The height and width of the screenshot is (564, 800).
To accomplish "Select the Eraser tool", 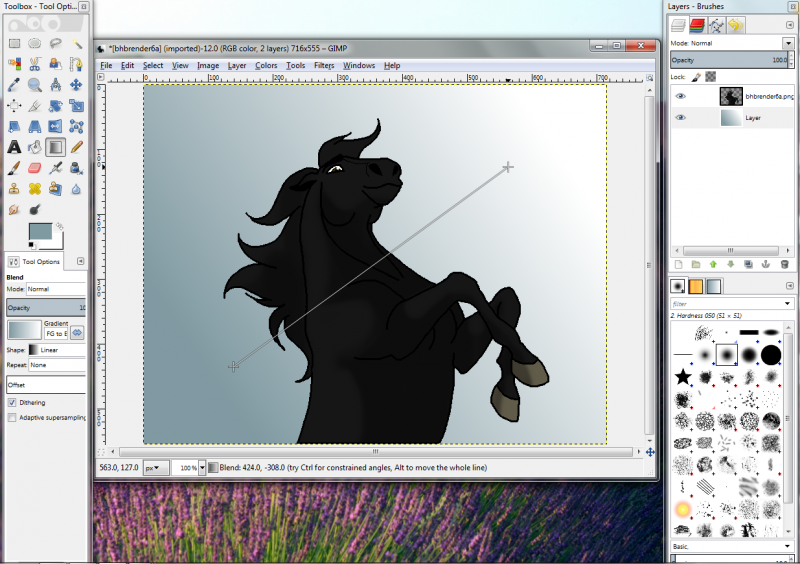I will click(x=35, y=168).
